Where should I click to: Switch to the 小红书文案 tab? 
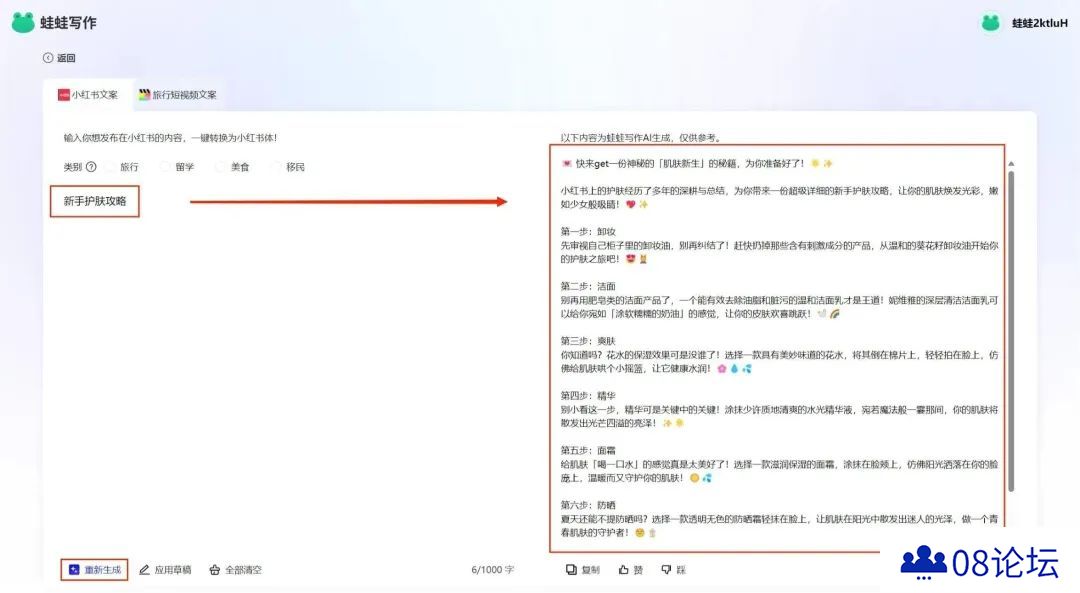87,94
